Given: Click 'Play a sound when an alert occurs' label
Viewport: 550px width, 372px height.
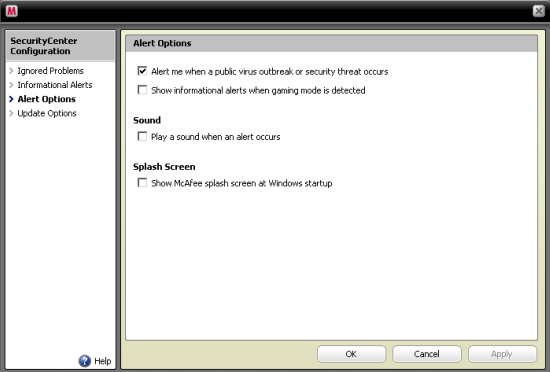Looking at the screenshot, I should click(x=216, y=137).
